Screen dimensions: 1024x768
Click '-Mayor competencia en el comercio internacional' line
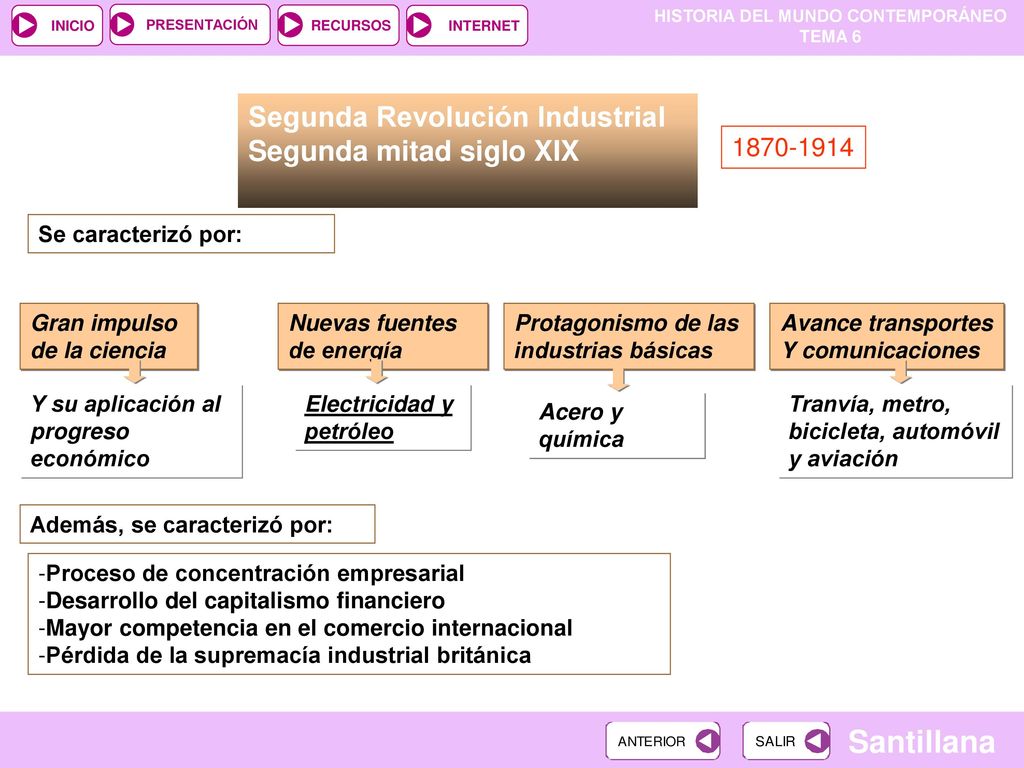pyautogui.click(x=305, y=628)
